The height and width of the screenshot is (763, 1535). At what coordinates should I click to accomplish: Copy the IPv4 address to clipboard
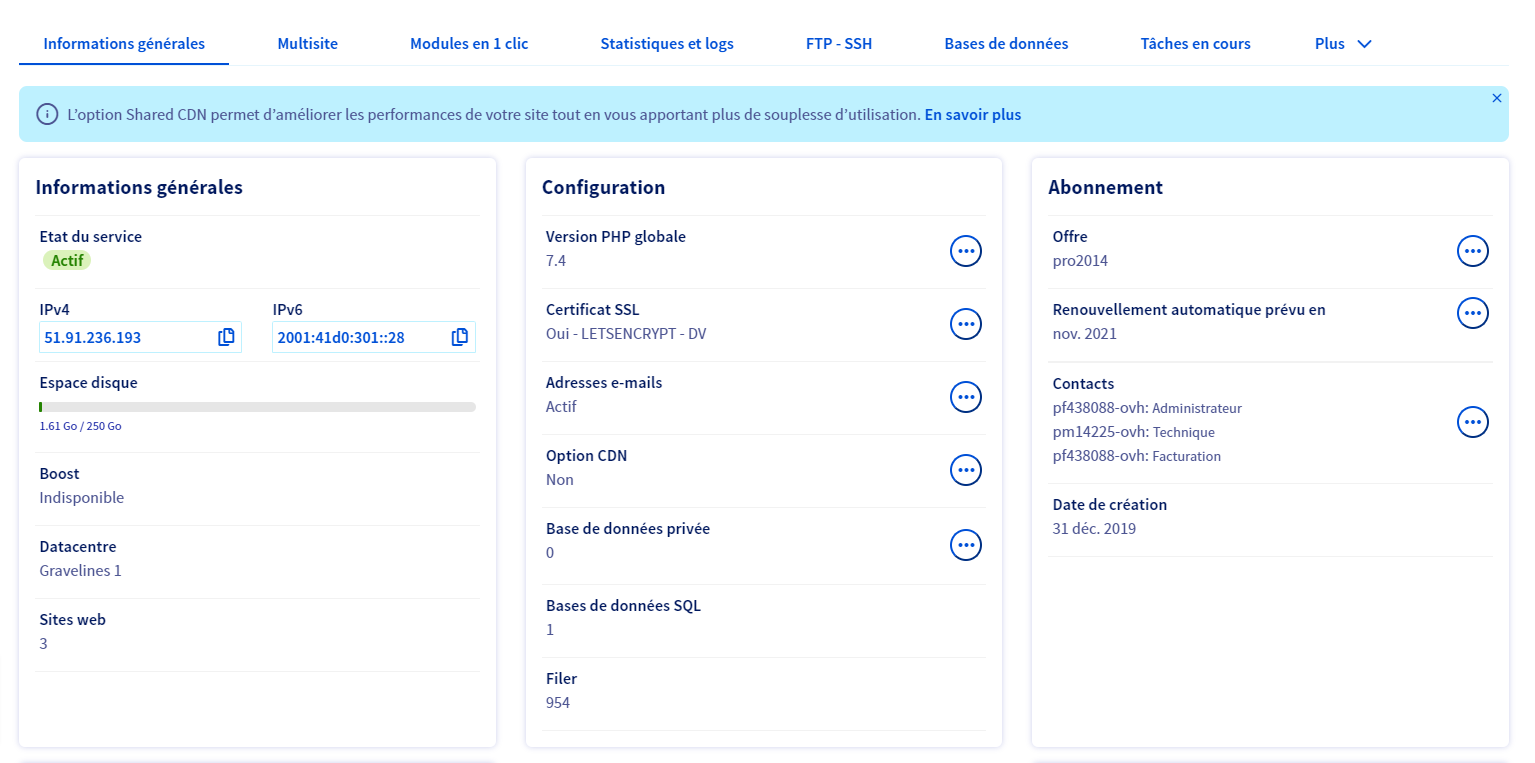tap(226, 337)
